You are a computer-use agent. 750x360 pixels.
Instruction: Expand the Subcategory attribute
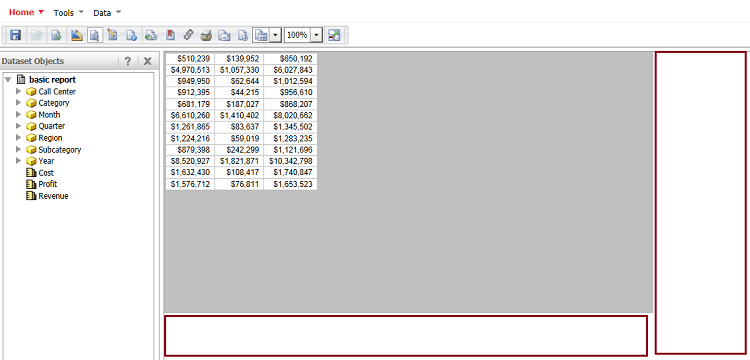(19, 149)
